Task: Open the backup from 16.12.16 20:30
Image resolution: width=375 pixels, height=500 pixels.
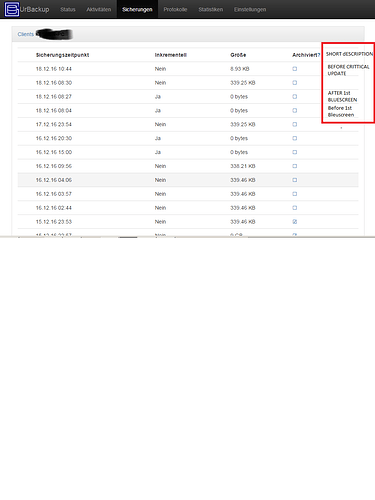Action: pos(54,138)
